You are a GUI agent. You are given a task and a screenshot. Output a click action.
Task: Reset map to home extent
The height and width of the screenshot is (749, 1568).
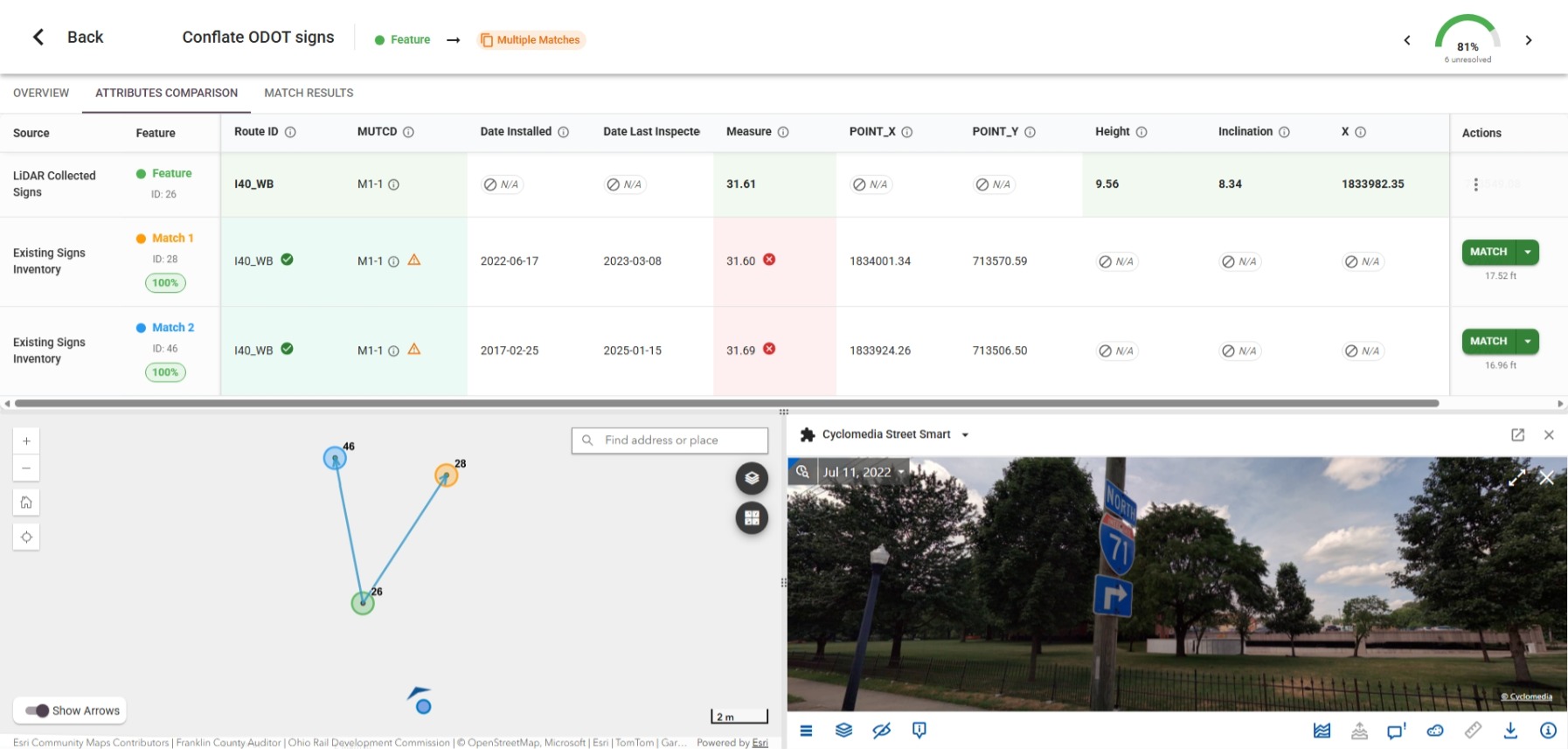point(26,503)
